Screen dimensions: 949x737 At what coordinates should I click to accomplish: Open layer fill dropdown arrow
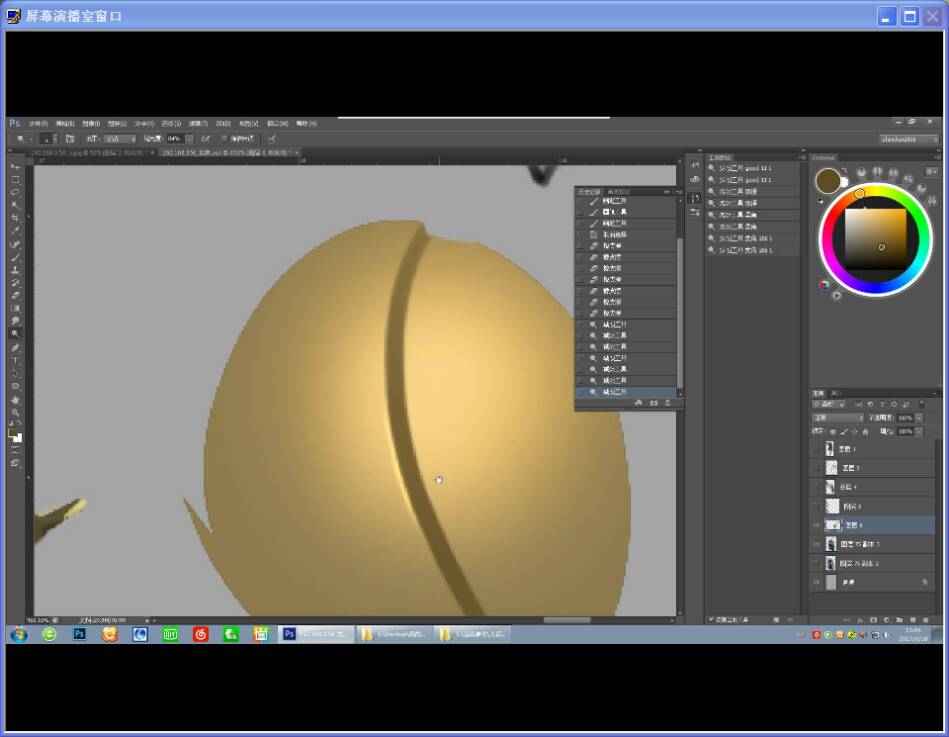pos(919,431)
